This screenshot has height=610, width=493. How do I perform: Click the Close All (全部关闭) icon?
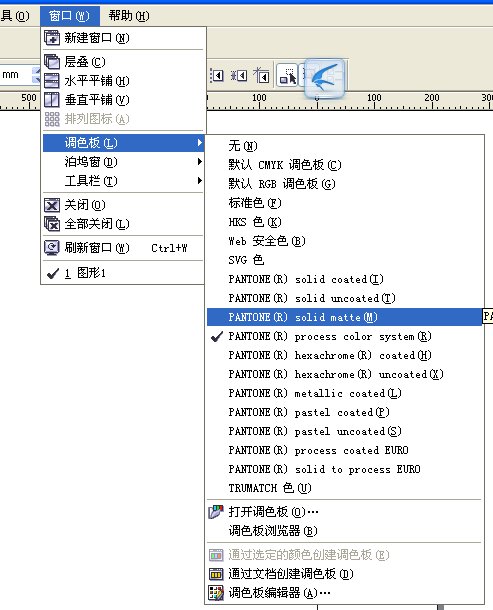[52, 224]
